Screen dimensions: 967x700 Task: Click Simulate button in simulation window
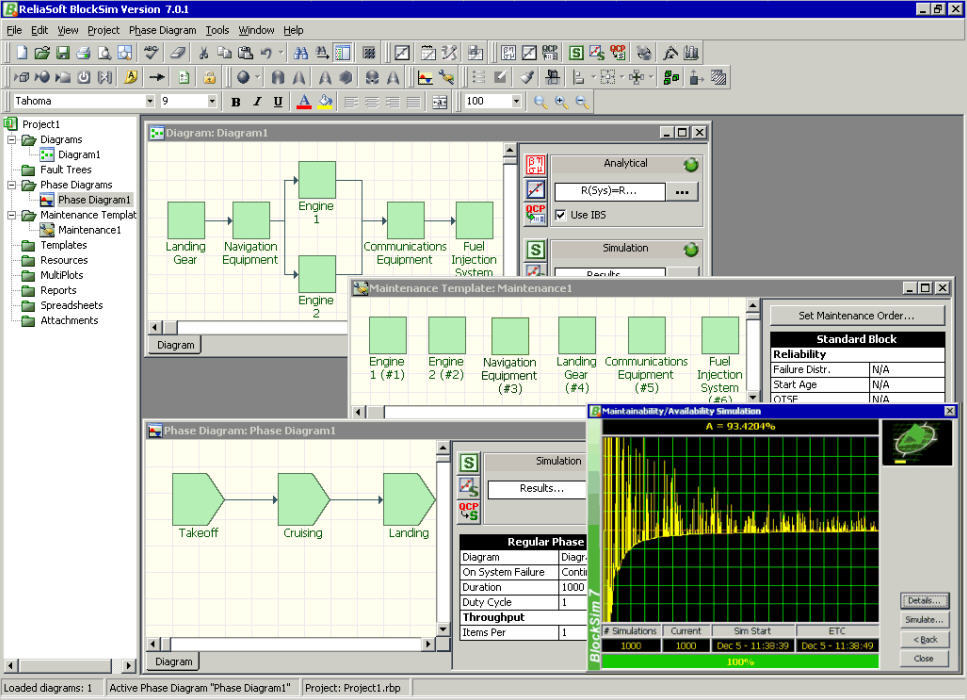924,619
